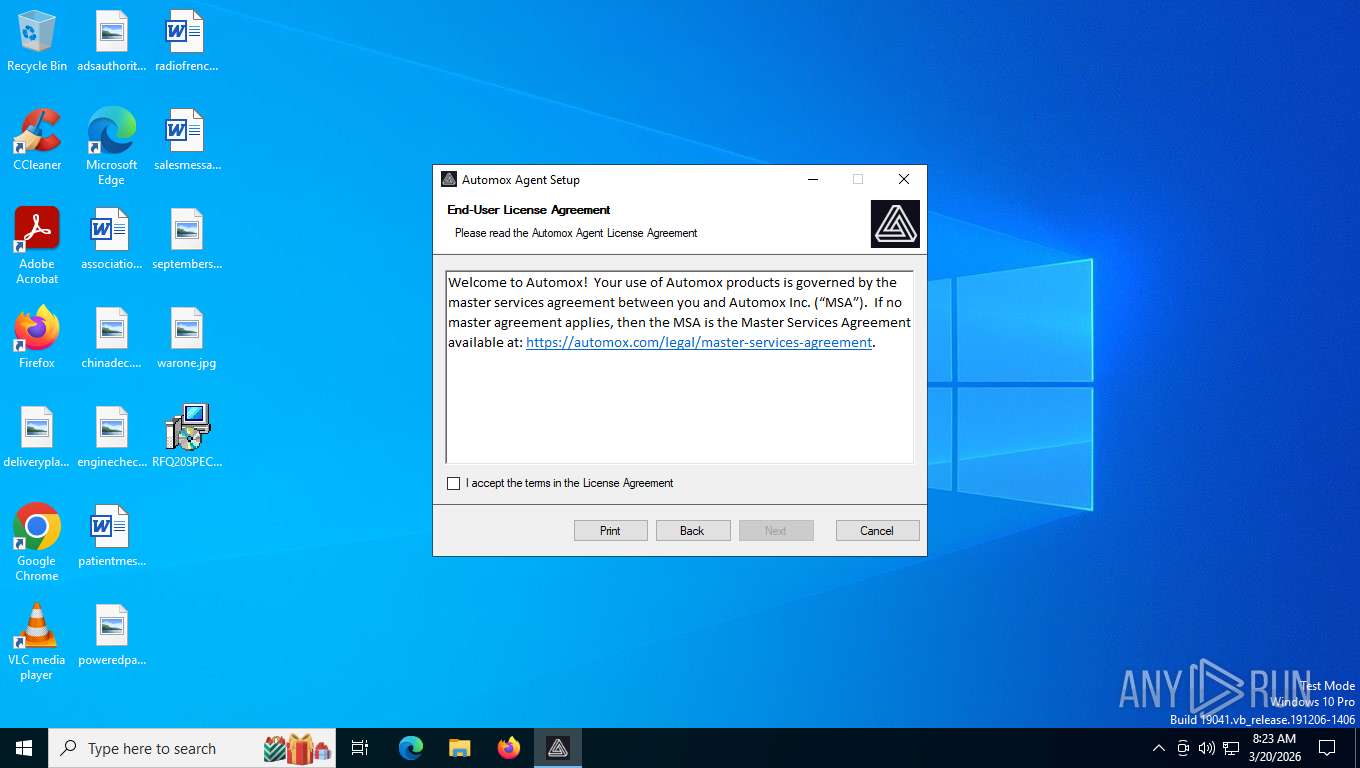1360x768 pixels.
Task: Select the poweredpa... image file
Action: click(x=111, y=635)
